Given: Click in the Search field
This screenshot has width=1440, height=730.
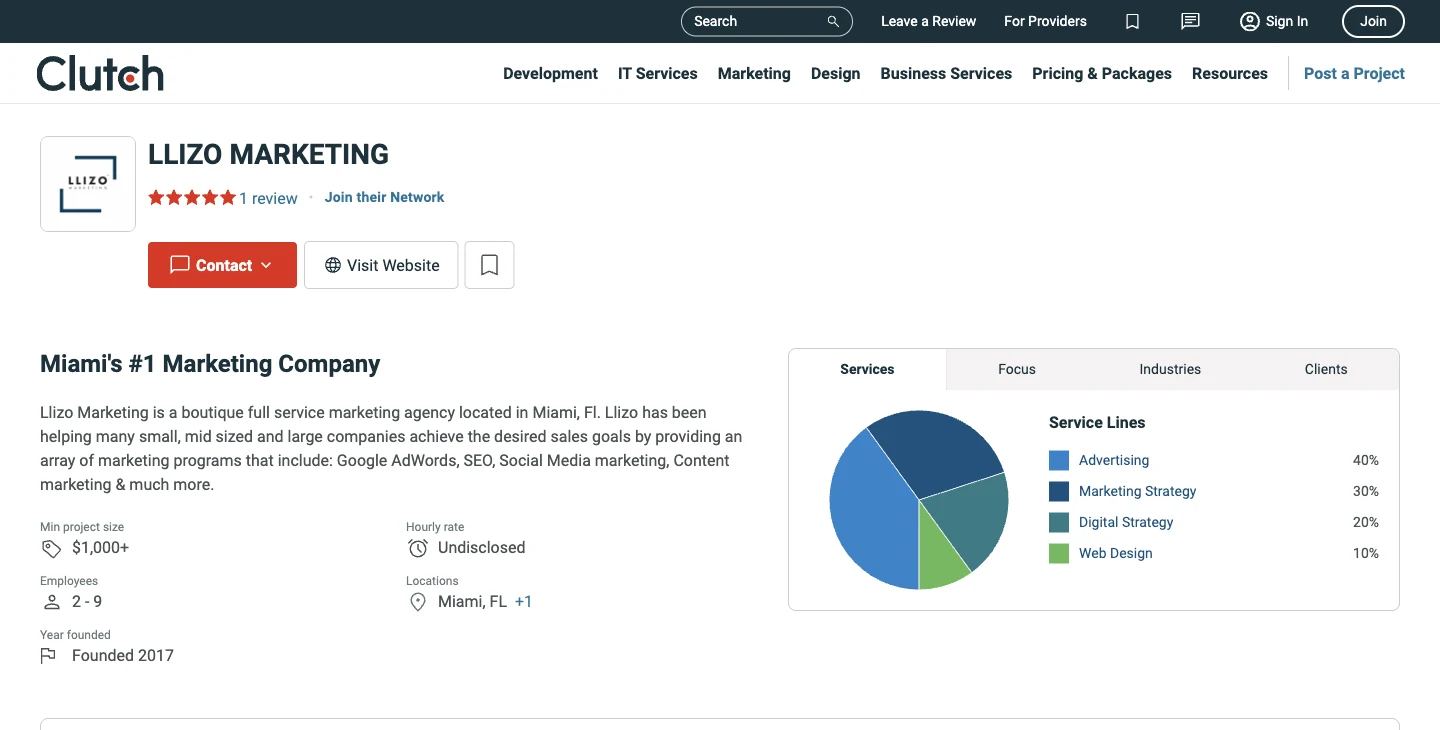Looking at the screenshot, I should (767, 21).
